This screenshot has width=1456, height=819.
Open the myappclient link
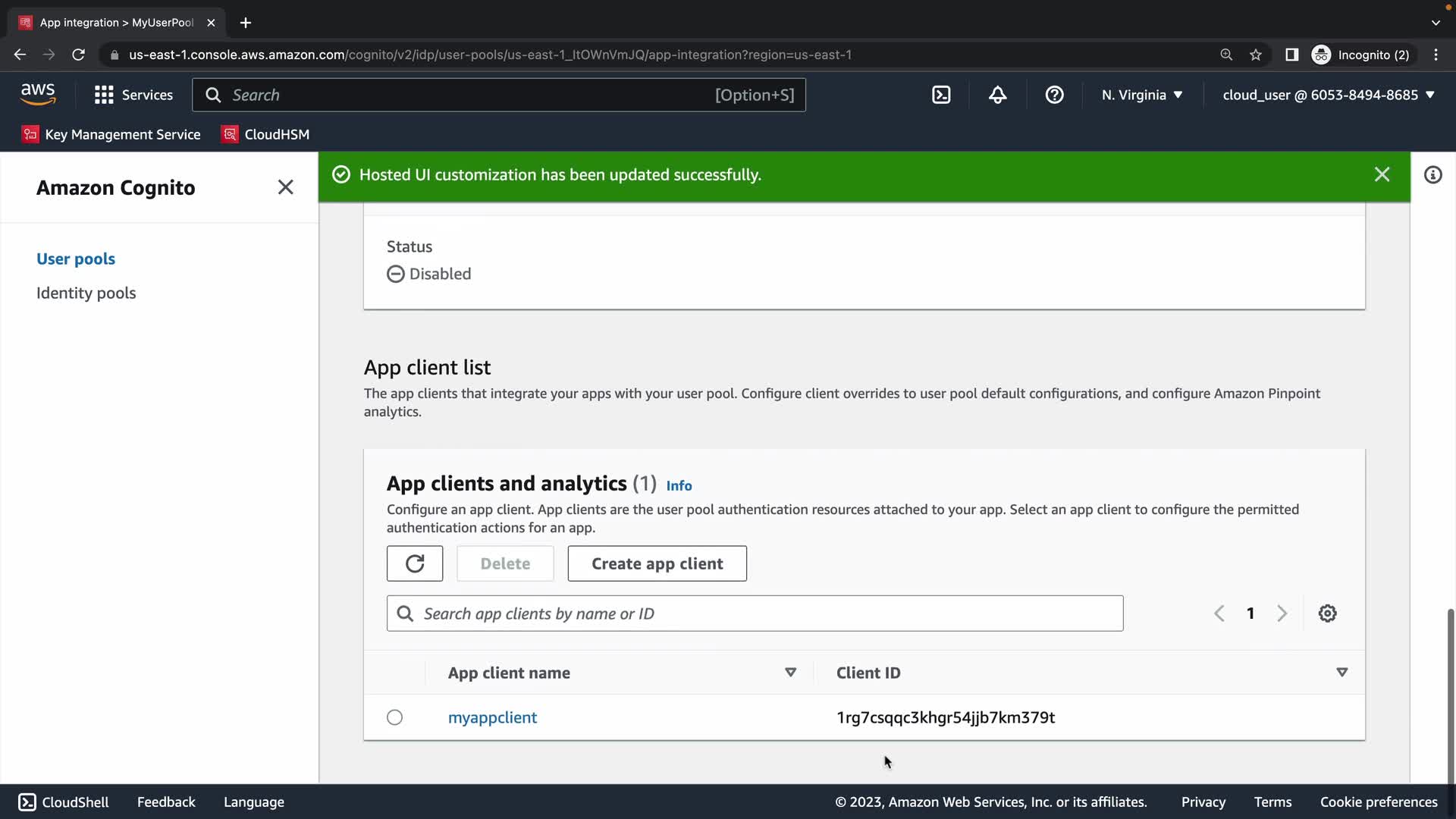coord(492,717)
